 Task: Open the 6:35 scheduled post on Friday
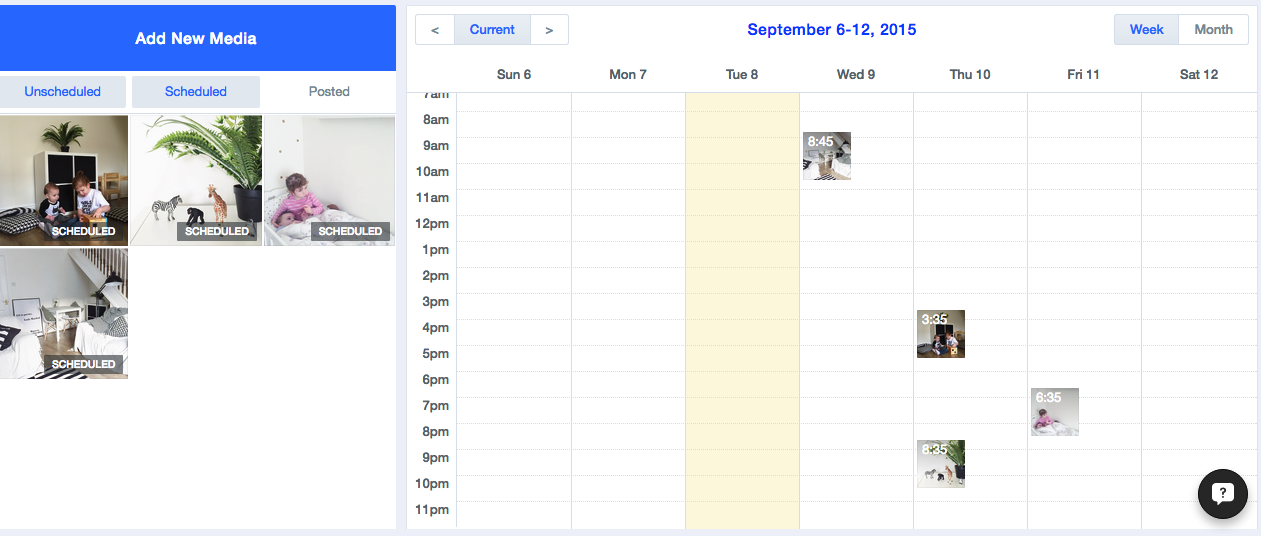point(1055,412)
